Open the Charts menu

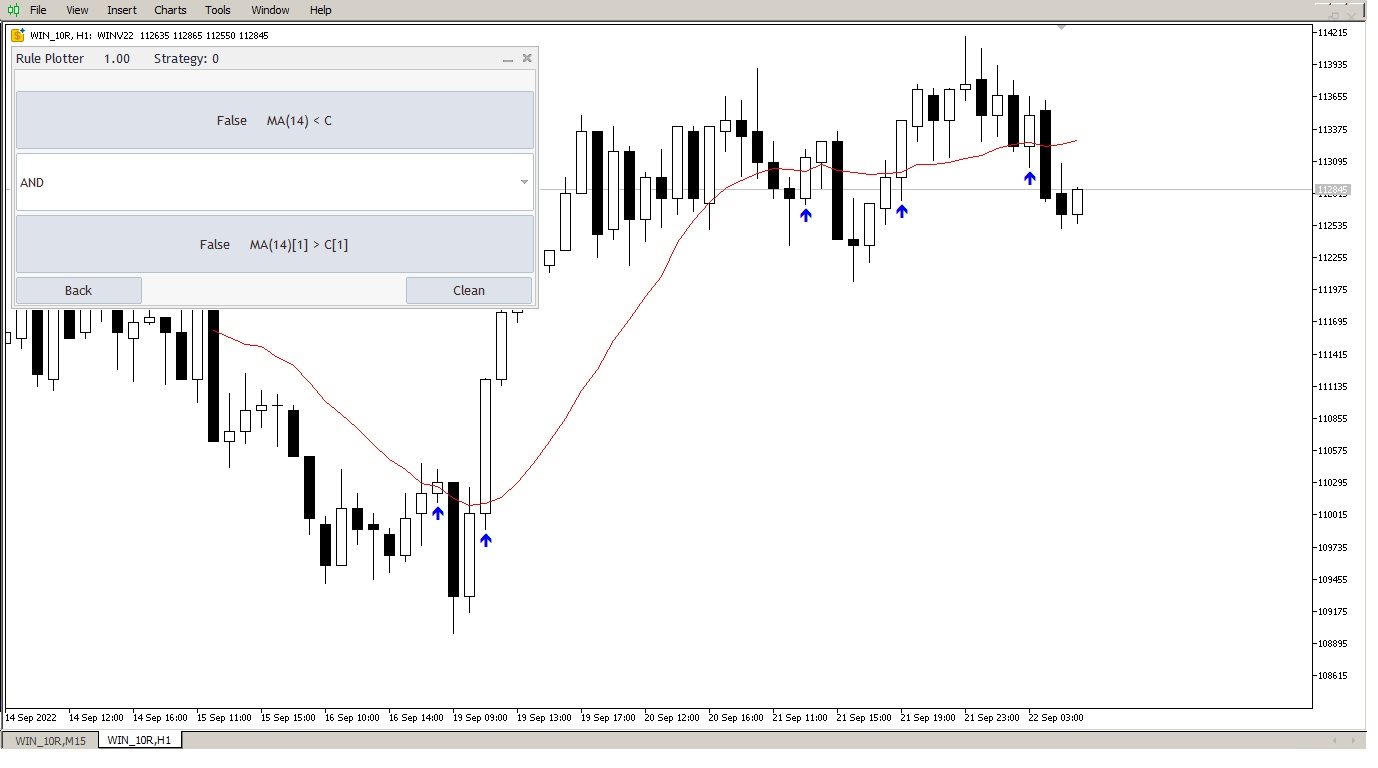pos(169,10)
